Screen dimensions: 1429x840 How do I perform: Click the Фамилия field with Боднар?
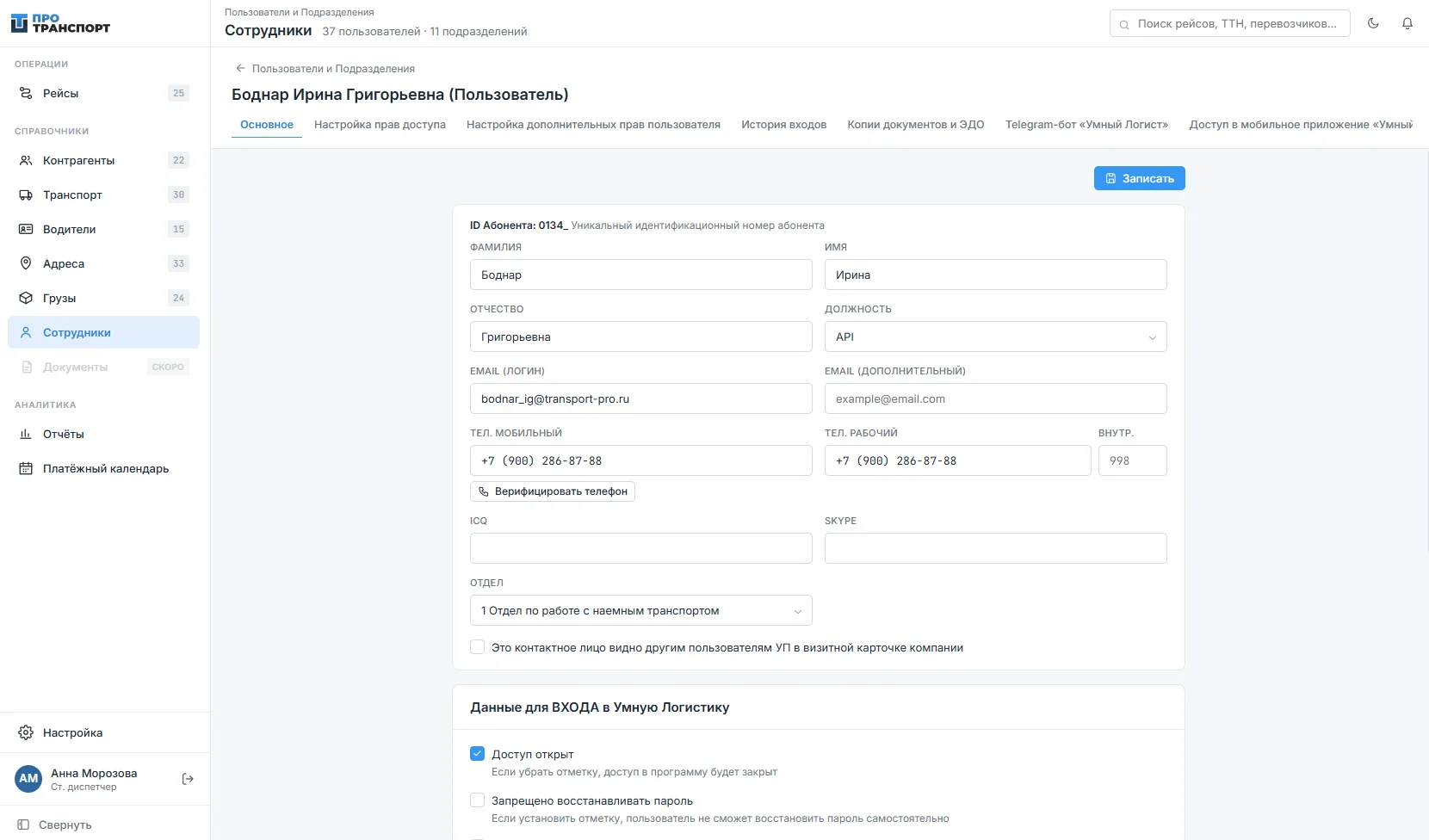(640, 275)
